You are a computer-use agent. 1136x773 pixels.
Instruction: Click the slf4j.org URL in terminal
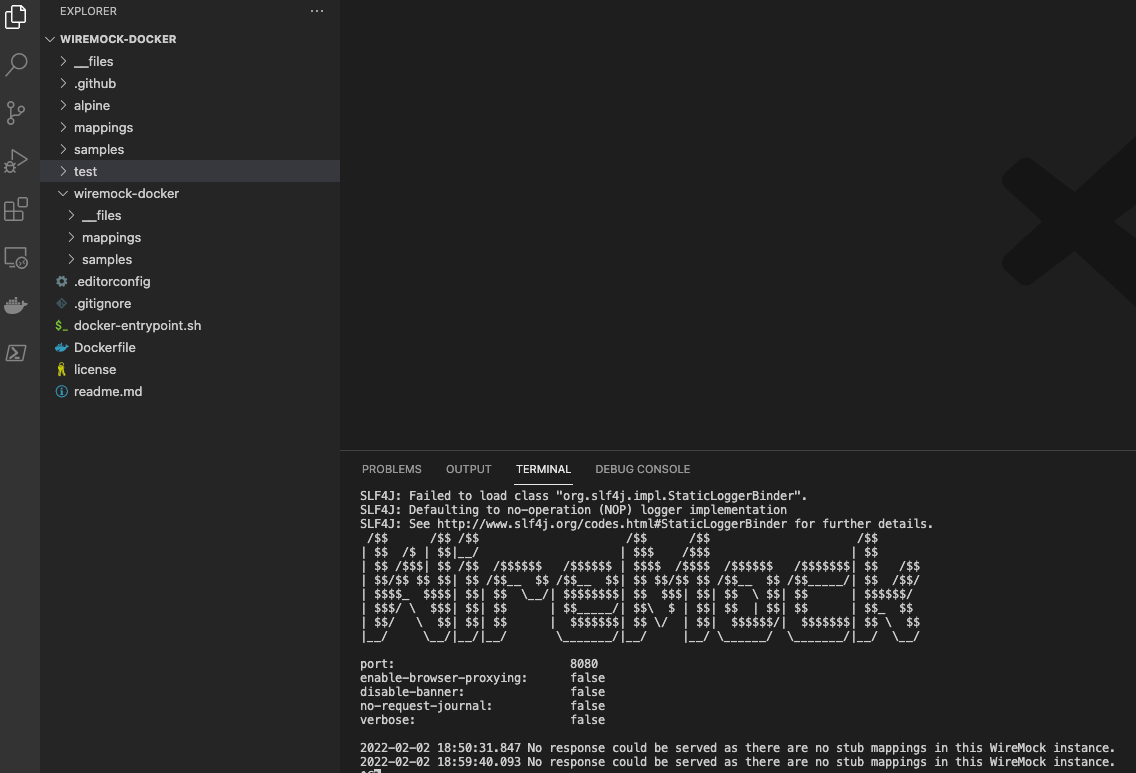click(x=611, y=524)
